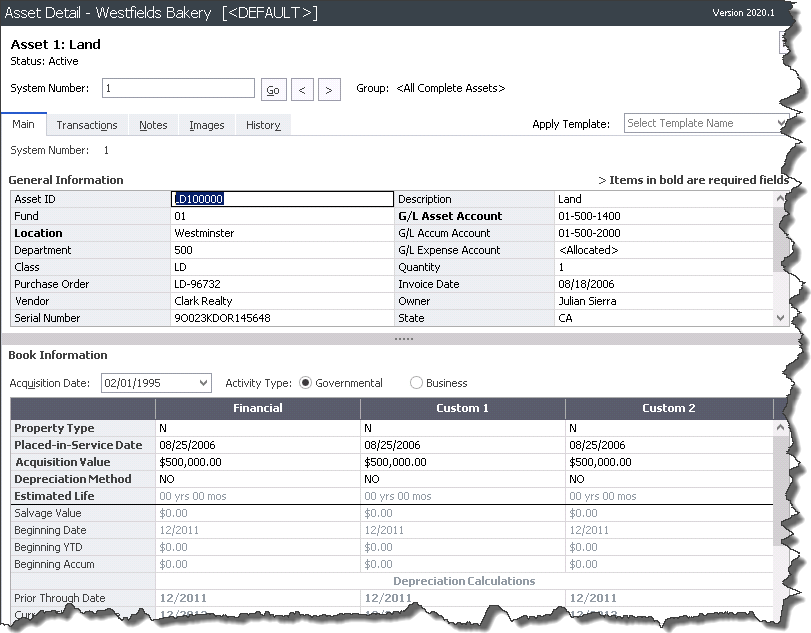Click the panel splitter dotted handle
This screenshot has height=633, width=811.
[404, 338]
